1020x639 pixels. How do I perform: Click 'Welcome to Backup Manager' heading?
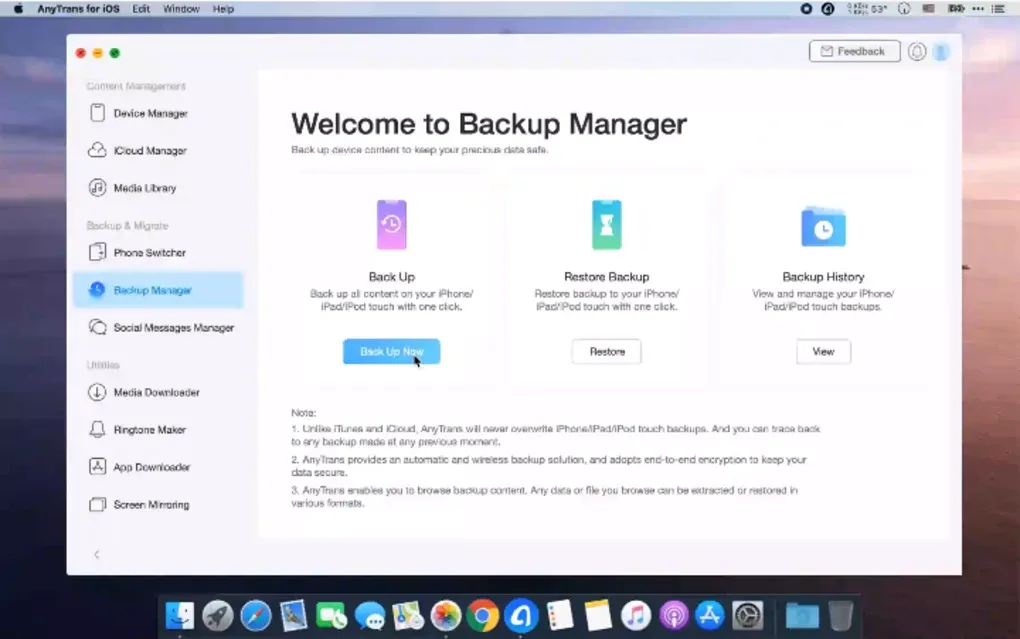489,124
